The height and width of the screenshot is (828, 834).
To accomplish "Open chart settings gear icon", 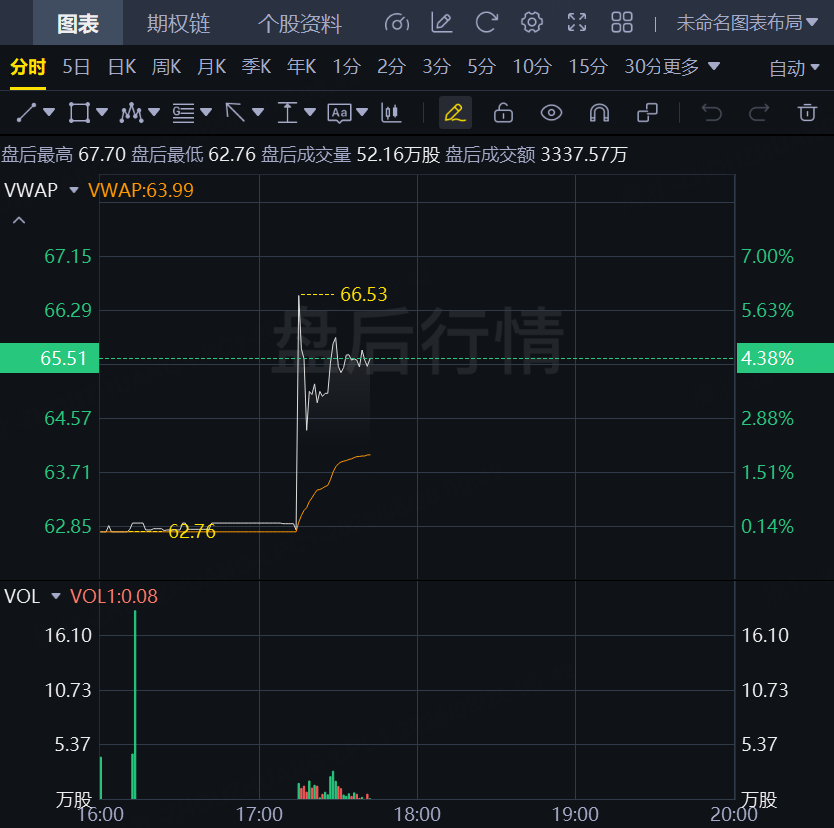I will click(x=531, y=23).
